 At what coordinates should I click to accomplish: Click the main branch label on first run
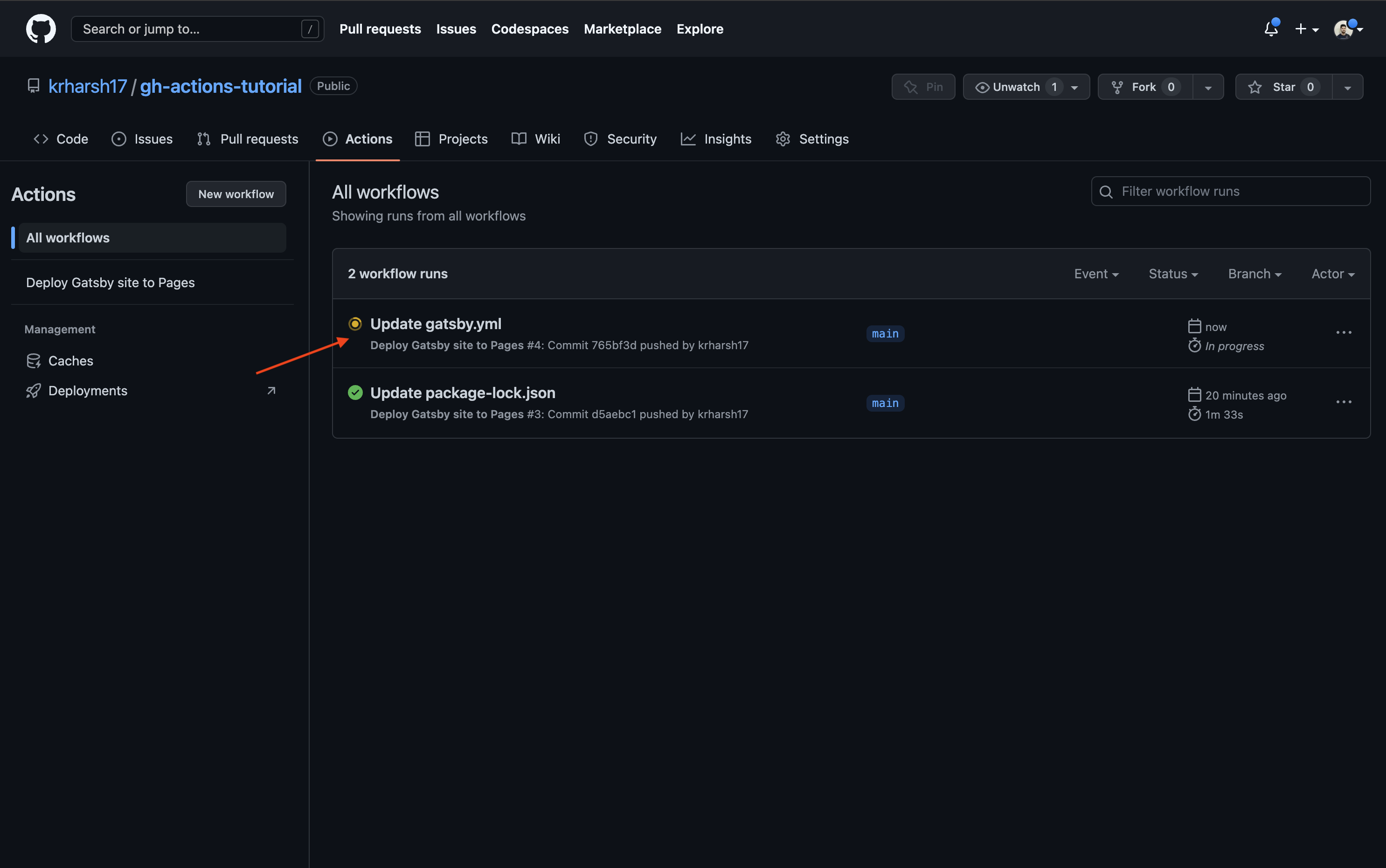(x=885, y=333)
